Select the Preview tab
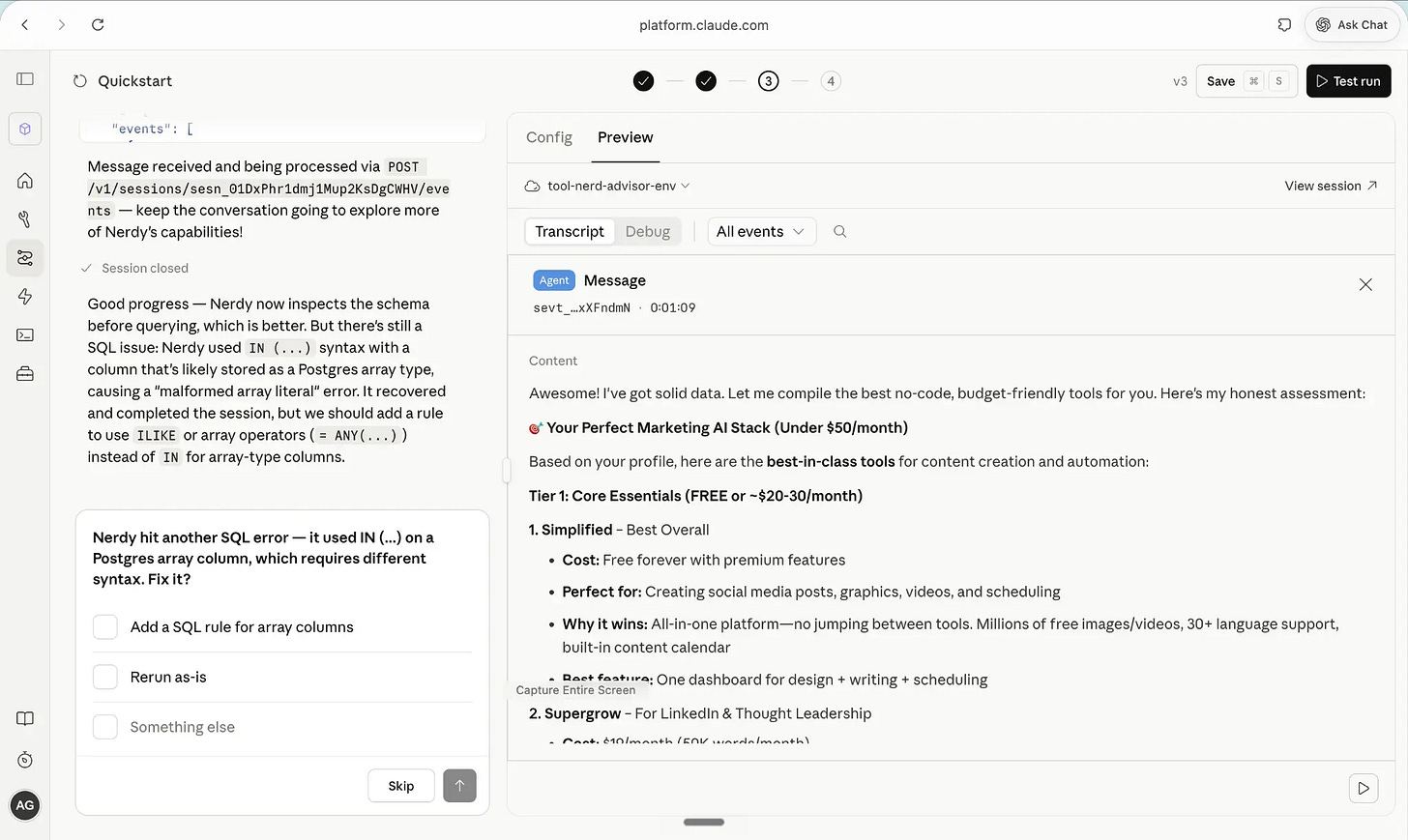Image resolution: width=1408 pixels, height=840 pixels. 625,137
